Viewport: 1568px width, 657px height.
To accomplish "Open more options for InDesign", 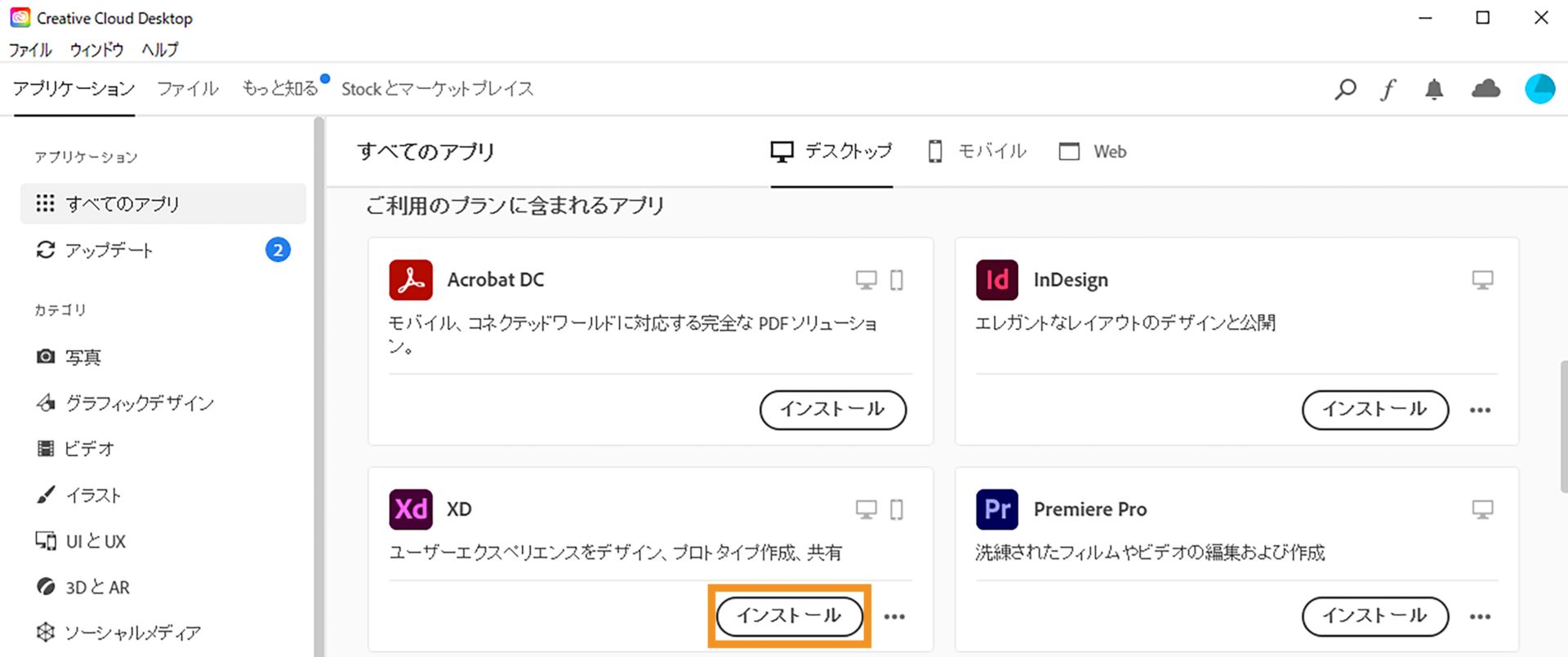I will 1481,410.
